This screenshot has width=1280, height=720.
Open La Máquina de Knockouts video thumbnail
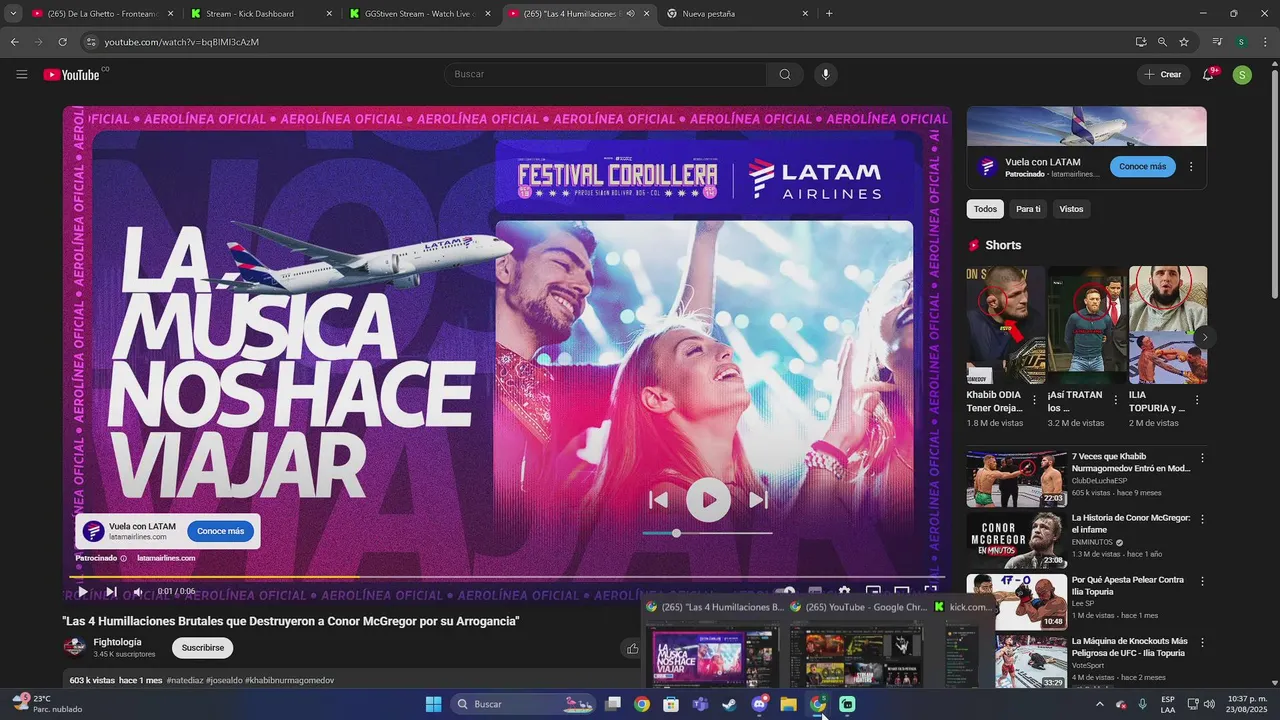(x=1016, y=662)
